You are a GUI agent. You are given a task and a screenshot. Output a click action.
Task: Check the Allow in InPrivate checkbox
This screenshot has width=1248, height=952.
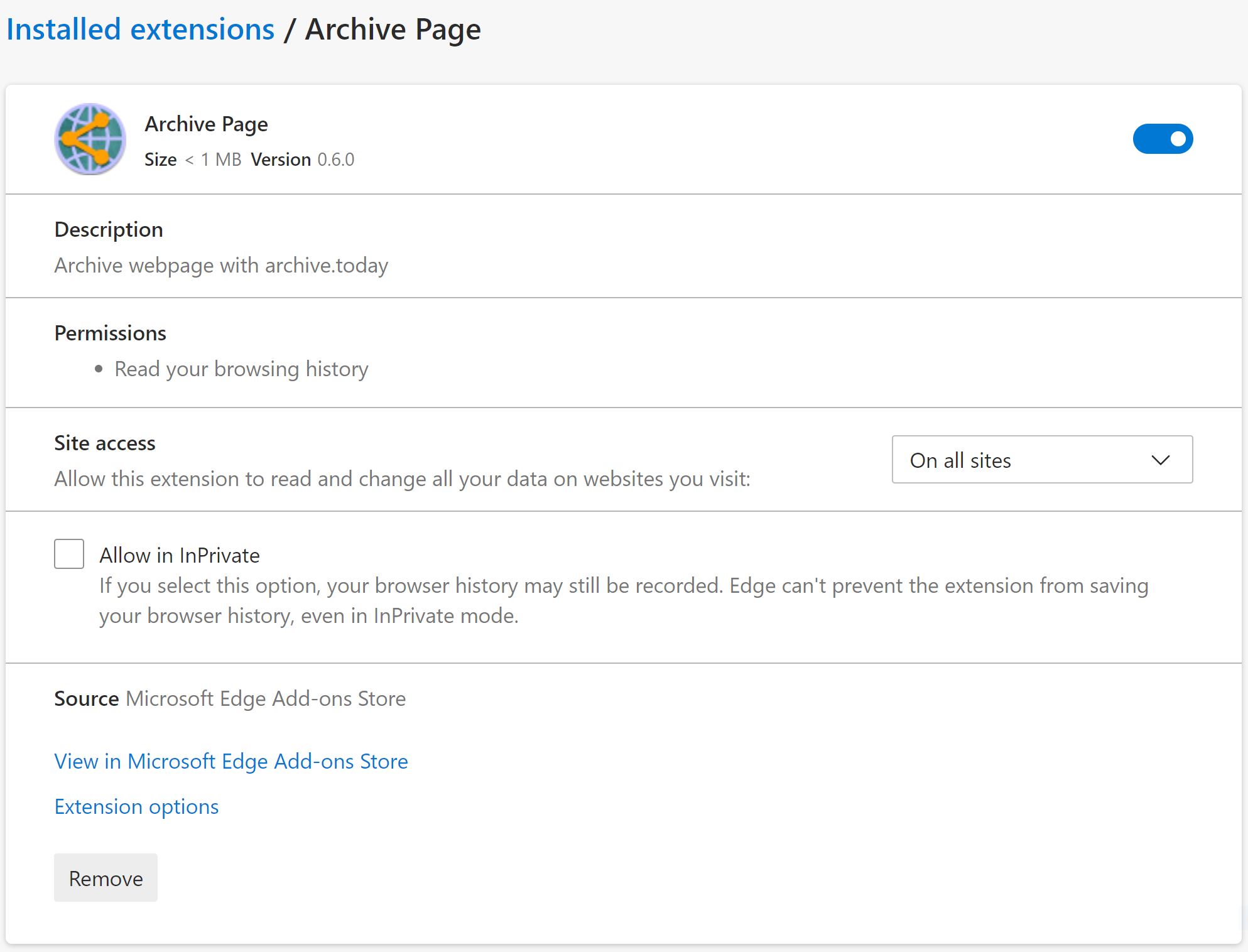[x=69, y=554]
